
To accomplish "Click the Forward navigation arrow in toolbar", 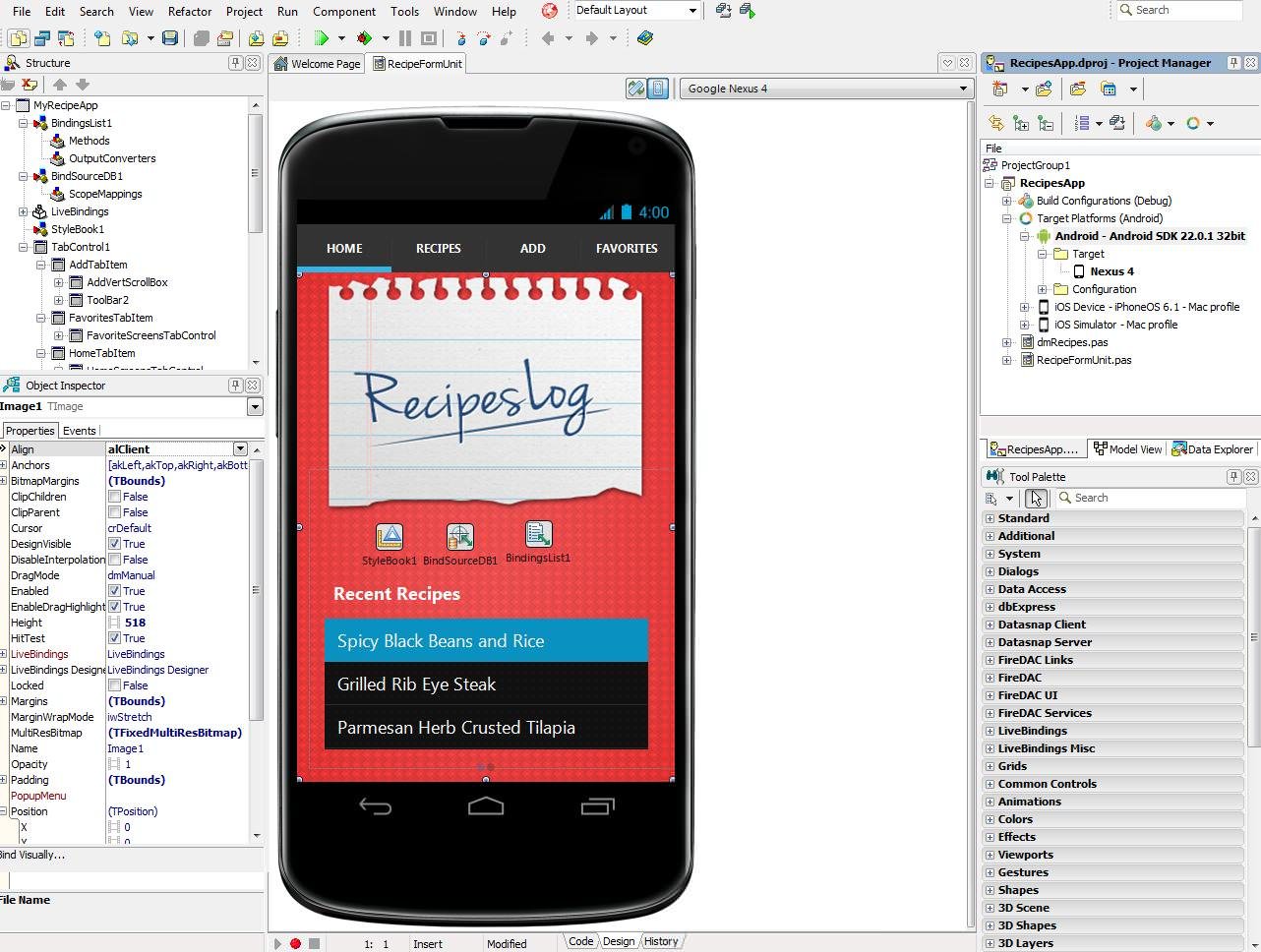I will (591, 38).
